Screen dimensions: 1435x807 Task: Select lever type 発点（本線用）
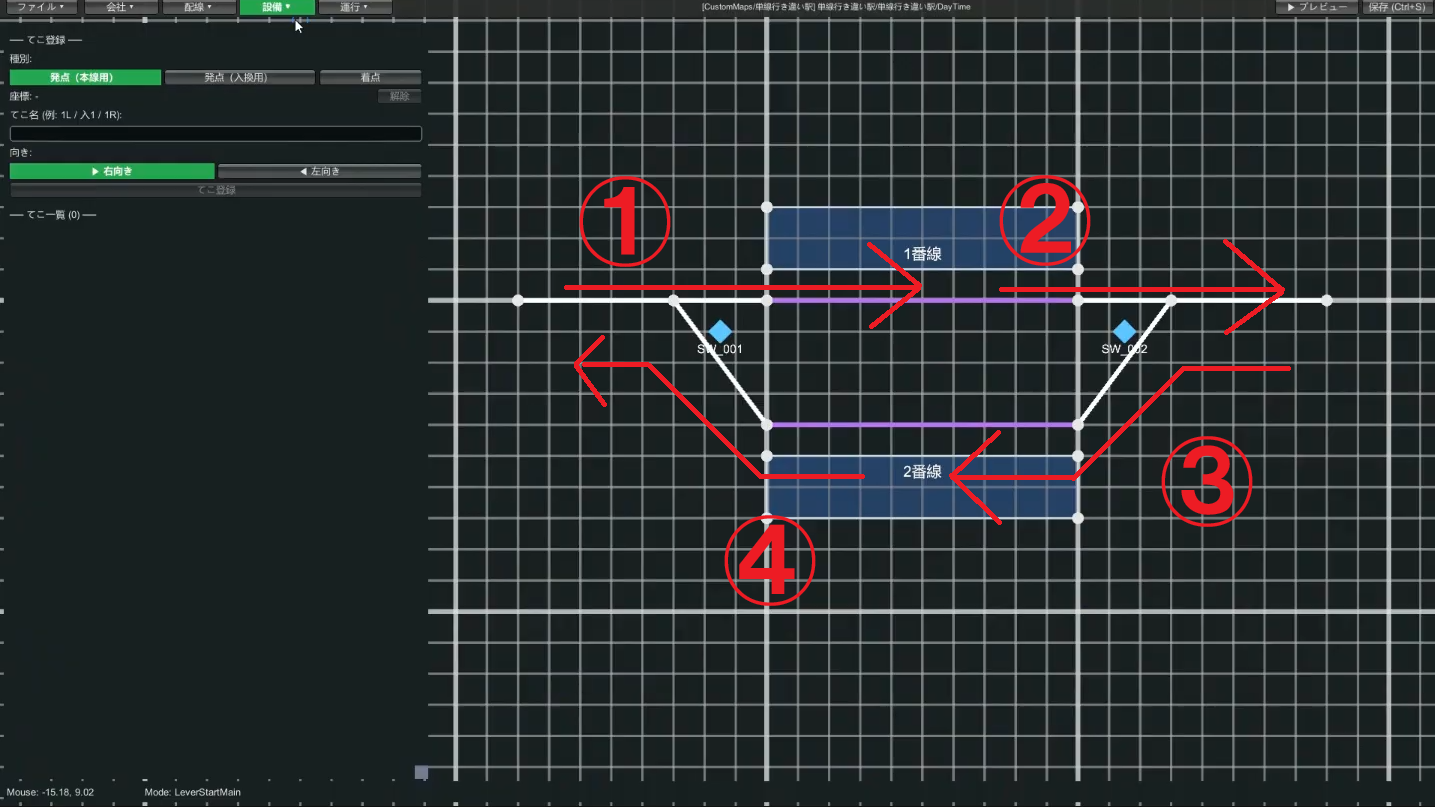coord(86,77)
